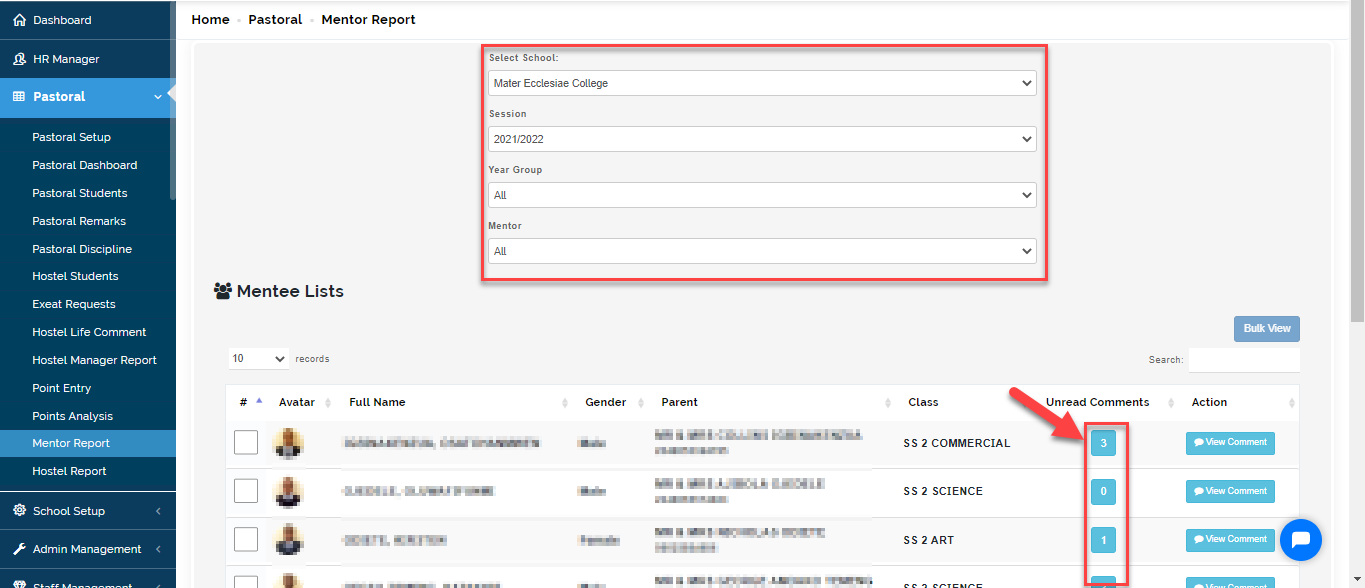Go to Pastoral Discipline page

click(82, 249)
